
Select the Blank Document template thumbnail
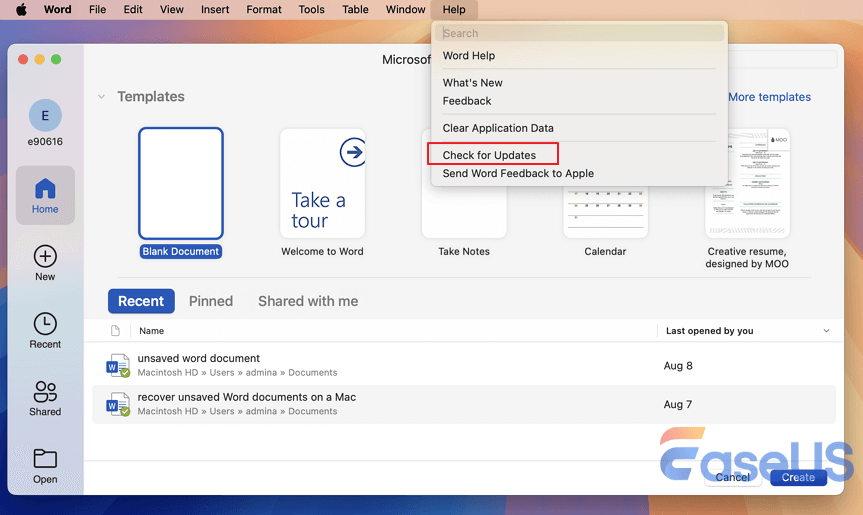click(181, 183)
